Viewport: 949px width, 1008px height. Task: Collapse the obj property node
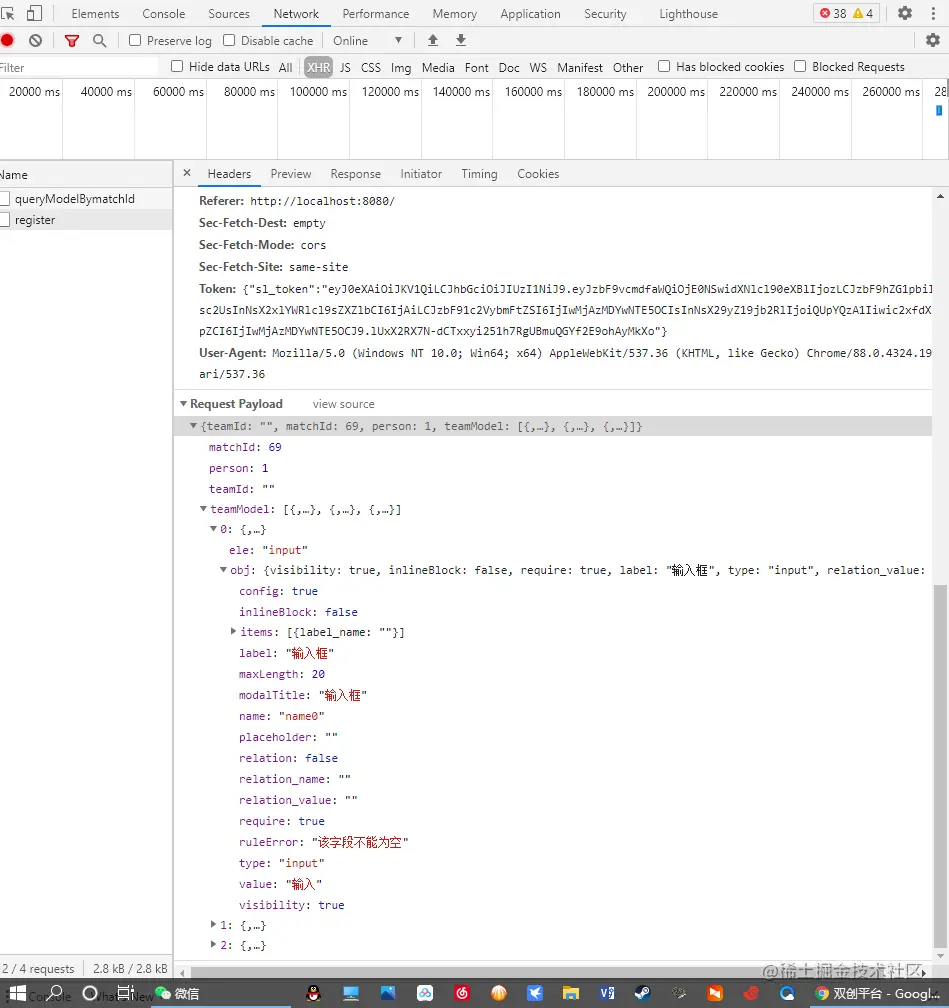point(223,570)
